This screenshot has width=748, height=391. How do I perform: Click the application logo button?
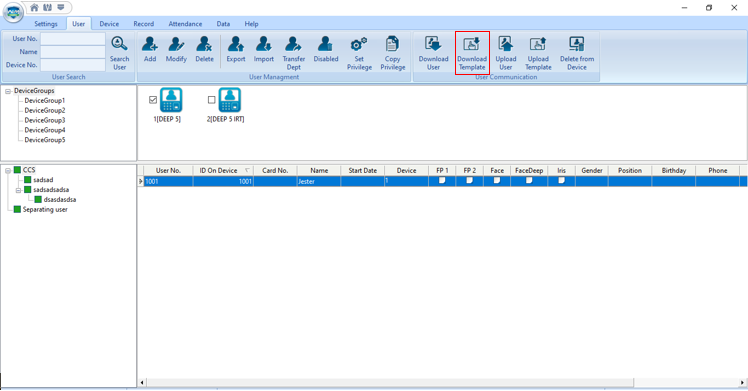[13, 12]
